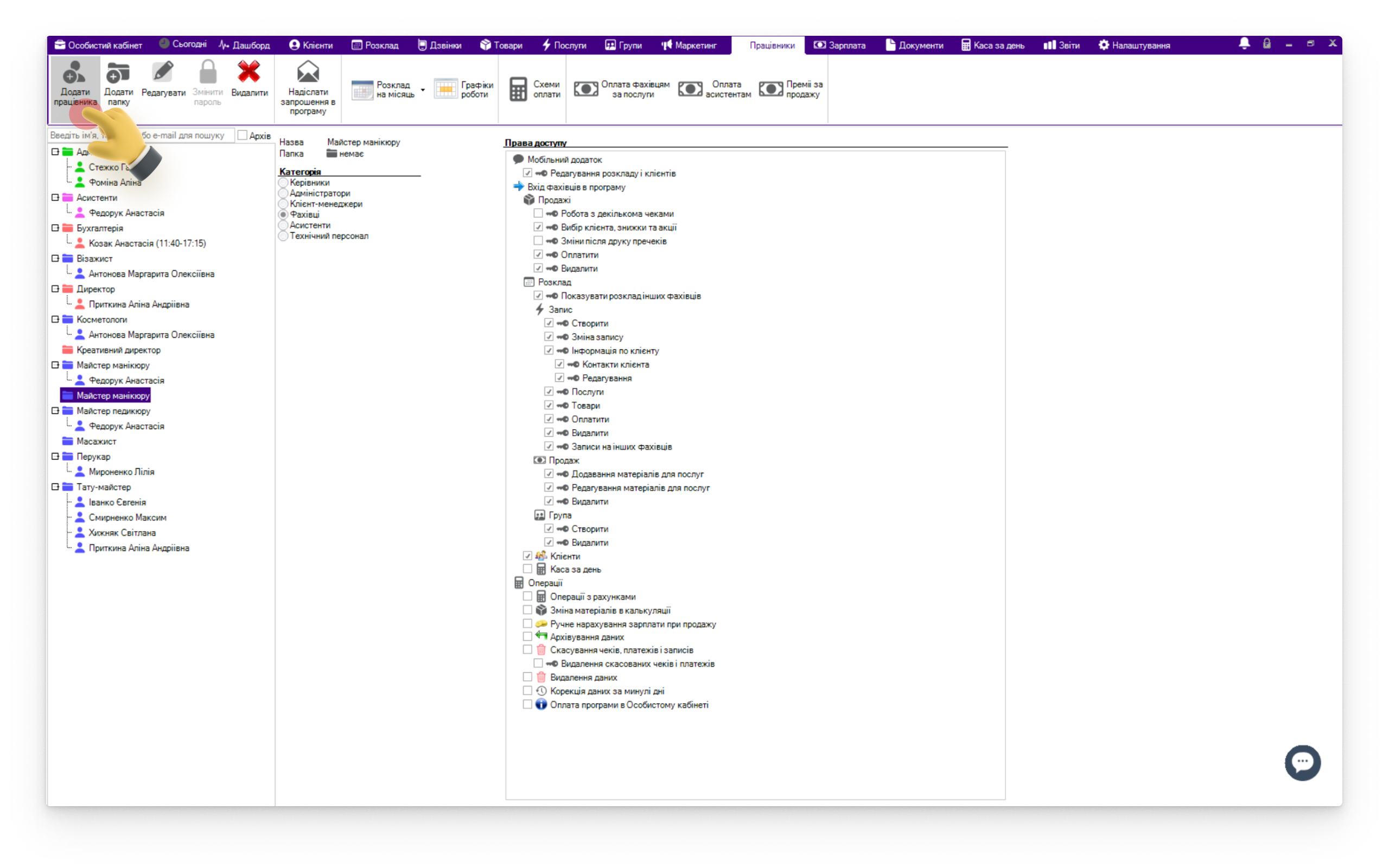
Task: Click Send invitation (Надіслати запрошення) envelope icon
Action: pyautogui.click(x=308, y=72)
